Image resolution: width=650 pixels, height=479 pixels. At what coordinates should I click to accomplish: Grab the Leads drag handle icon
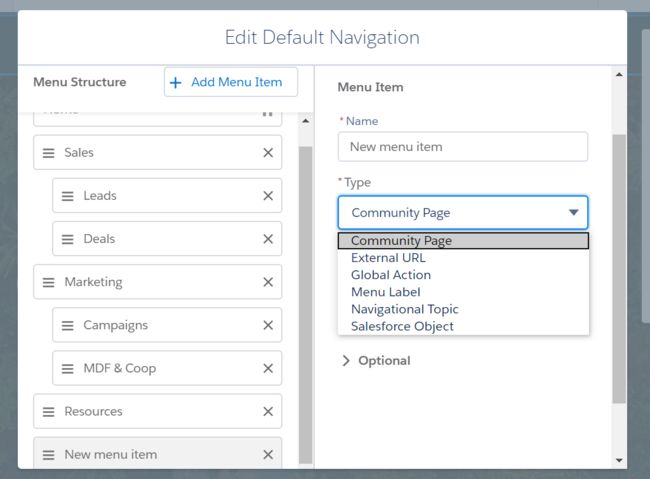point(68,196)
